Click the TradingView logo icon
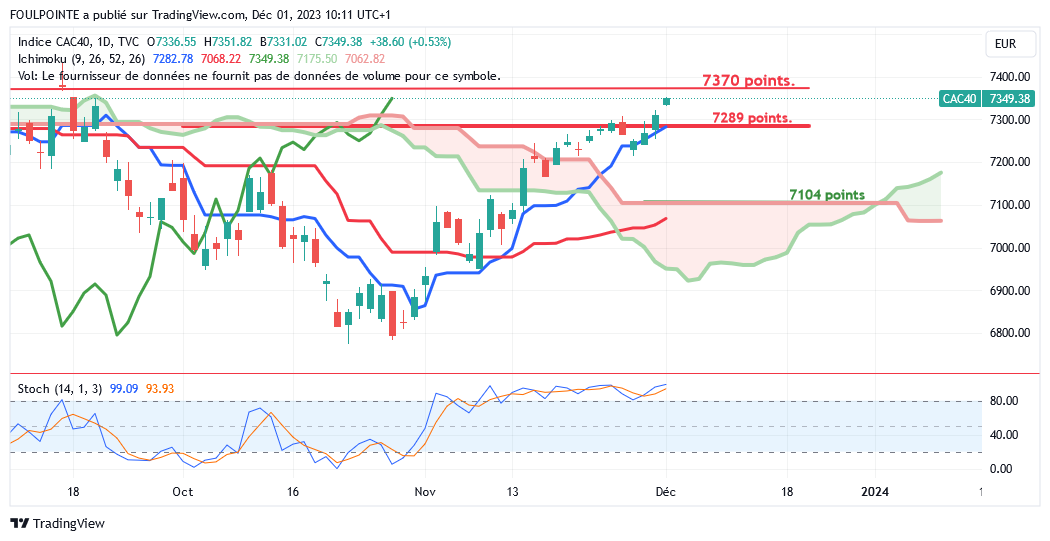1050x541 pixels. [x=19, y=523]
